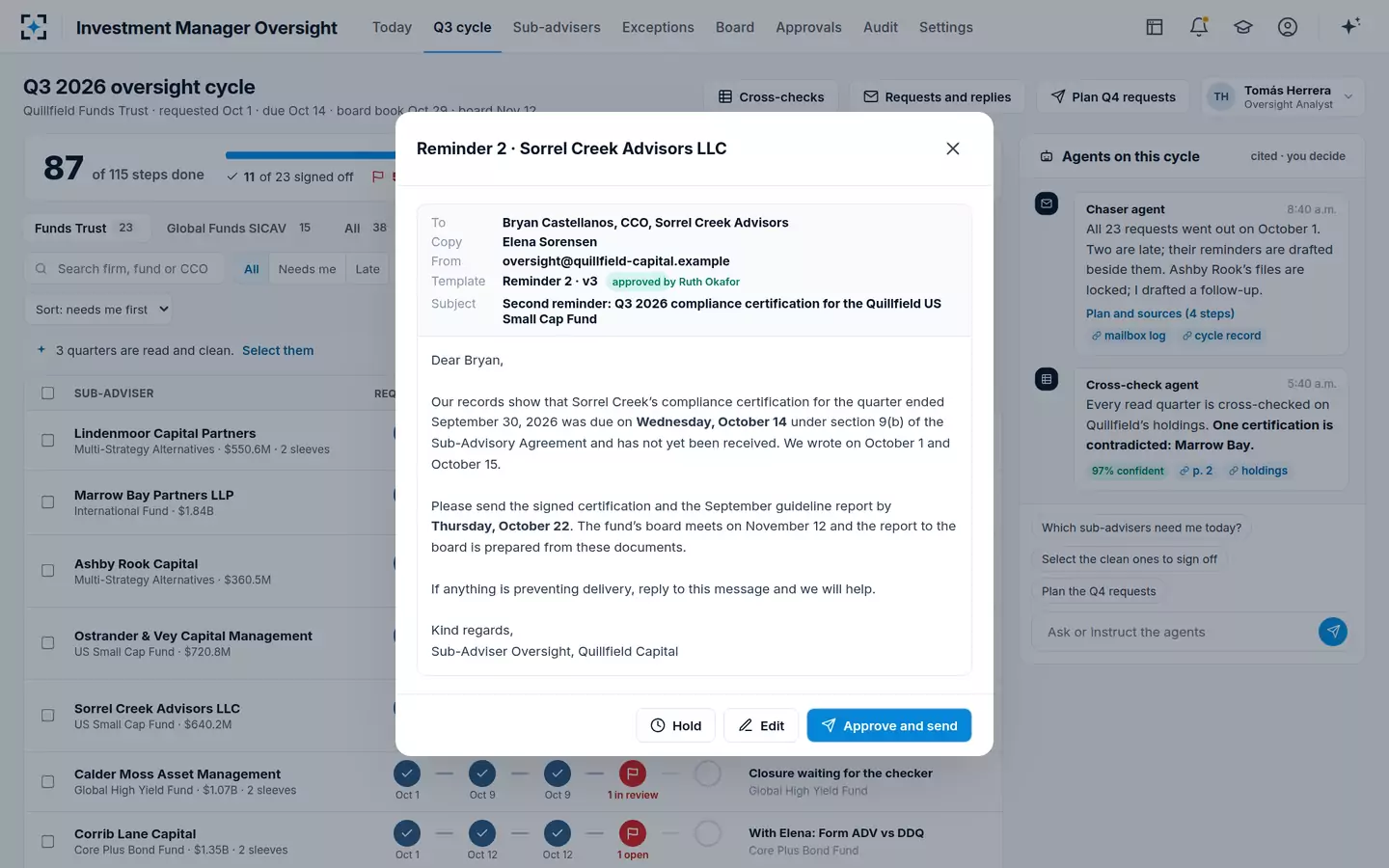
Task: Switch to the Exceptions tab
Action: coord(658,27)
